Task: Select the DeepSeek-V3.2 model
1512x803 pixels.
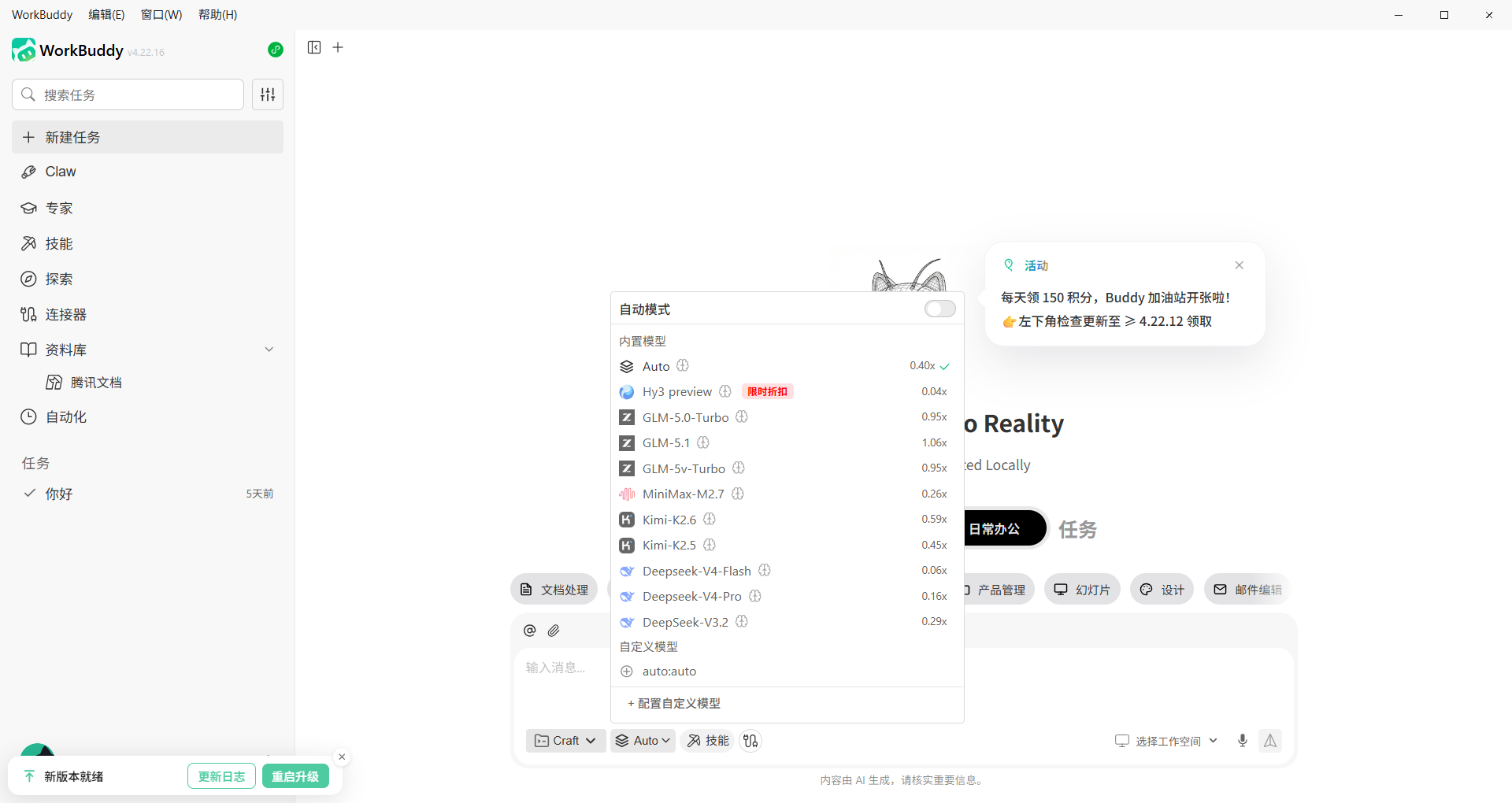Action: (x=787, y=622)
